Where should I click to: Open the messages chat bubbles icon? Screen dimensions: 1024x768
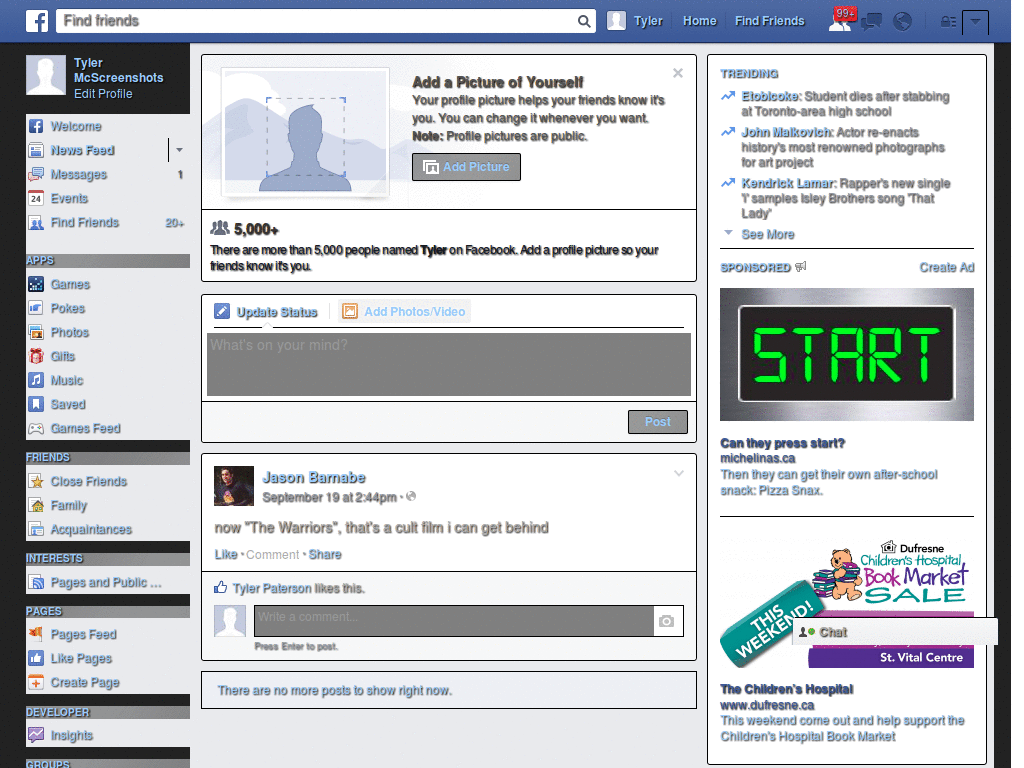[x=871, y=22]
